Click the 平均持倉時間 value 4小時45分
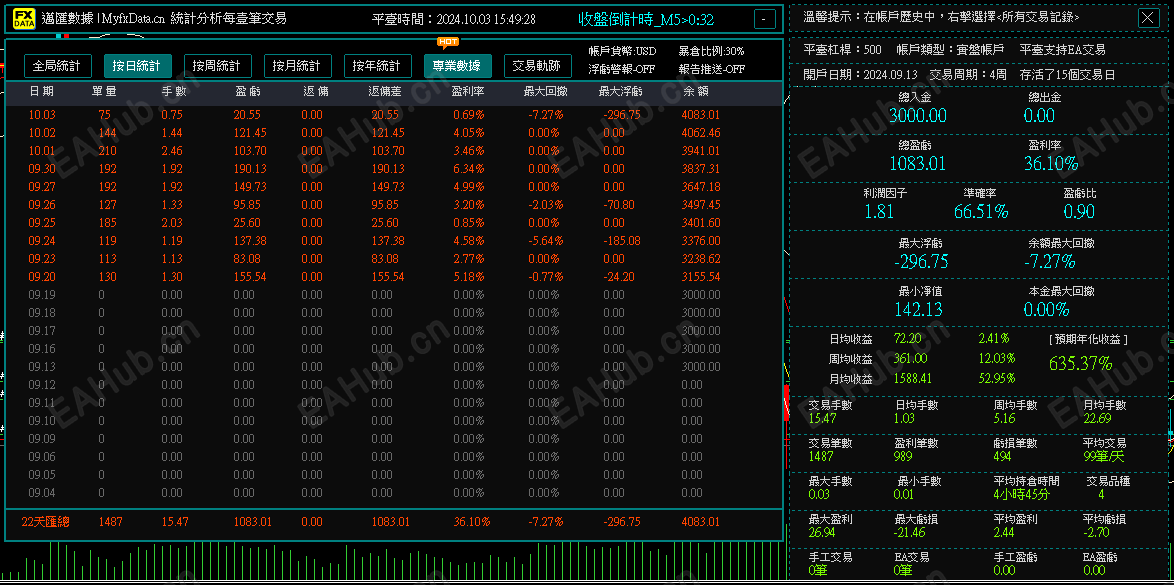The width and height of the screenshot is (1174, 585). [x=1021, y=494]
